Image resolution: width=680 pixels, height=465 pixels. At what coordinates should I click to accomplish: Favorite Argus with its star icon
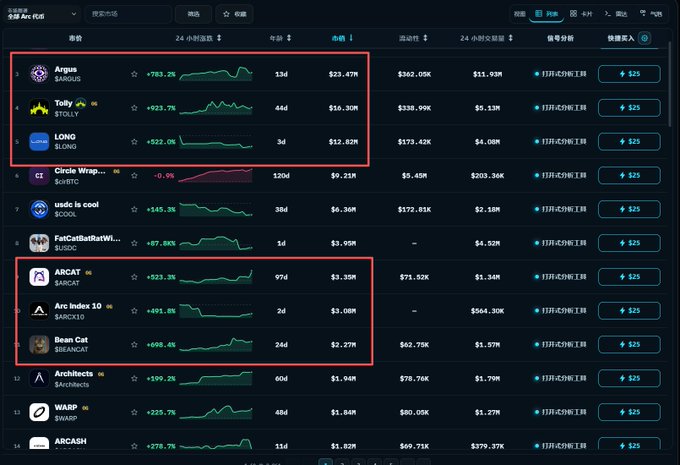134,74
